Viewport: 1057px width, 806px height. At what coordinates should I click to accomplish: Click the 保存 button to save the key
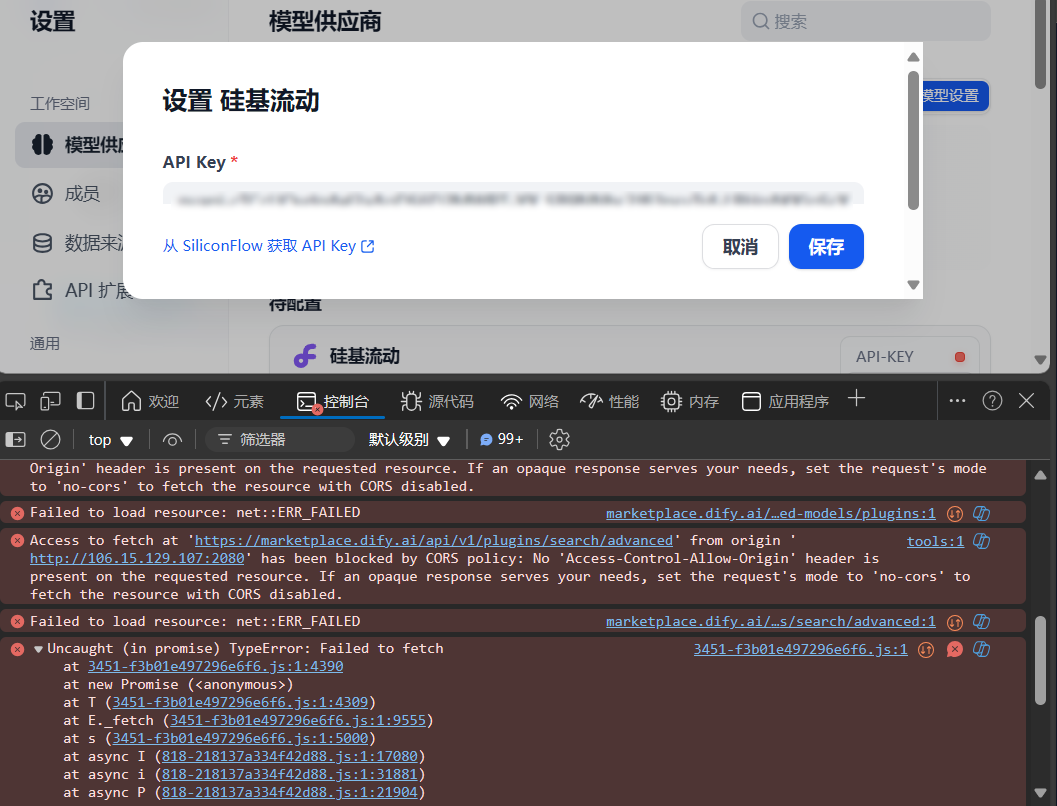[826, 247]
